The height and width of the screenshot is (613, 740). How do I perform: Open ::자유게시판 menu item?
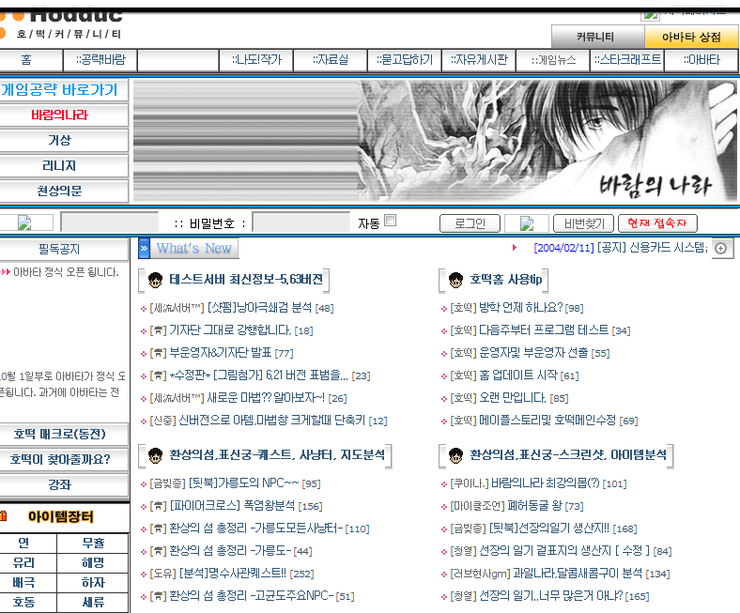(x=479, y=60)
